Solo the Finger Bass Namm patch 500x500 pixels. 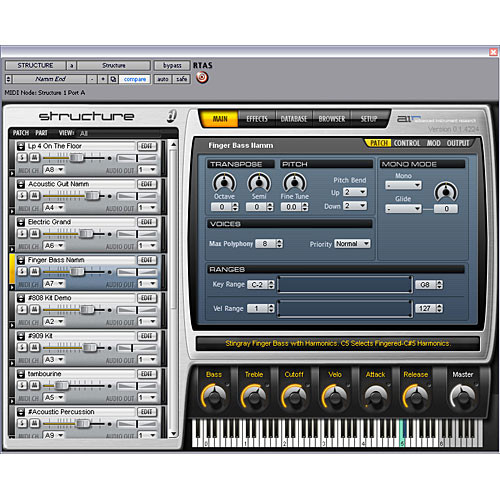point(22,272)
